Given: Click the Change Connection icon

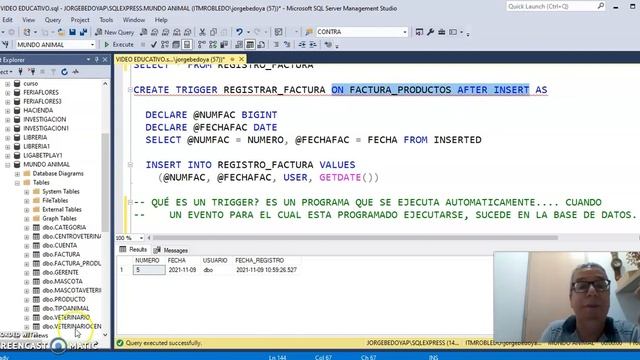Looking at the screenshot, I should tap(5, 44).
